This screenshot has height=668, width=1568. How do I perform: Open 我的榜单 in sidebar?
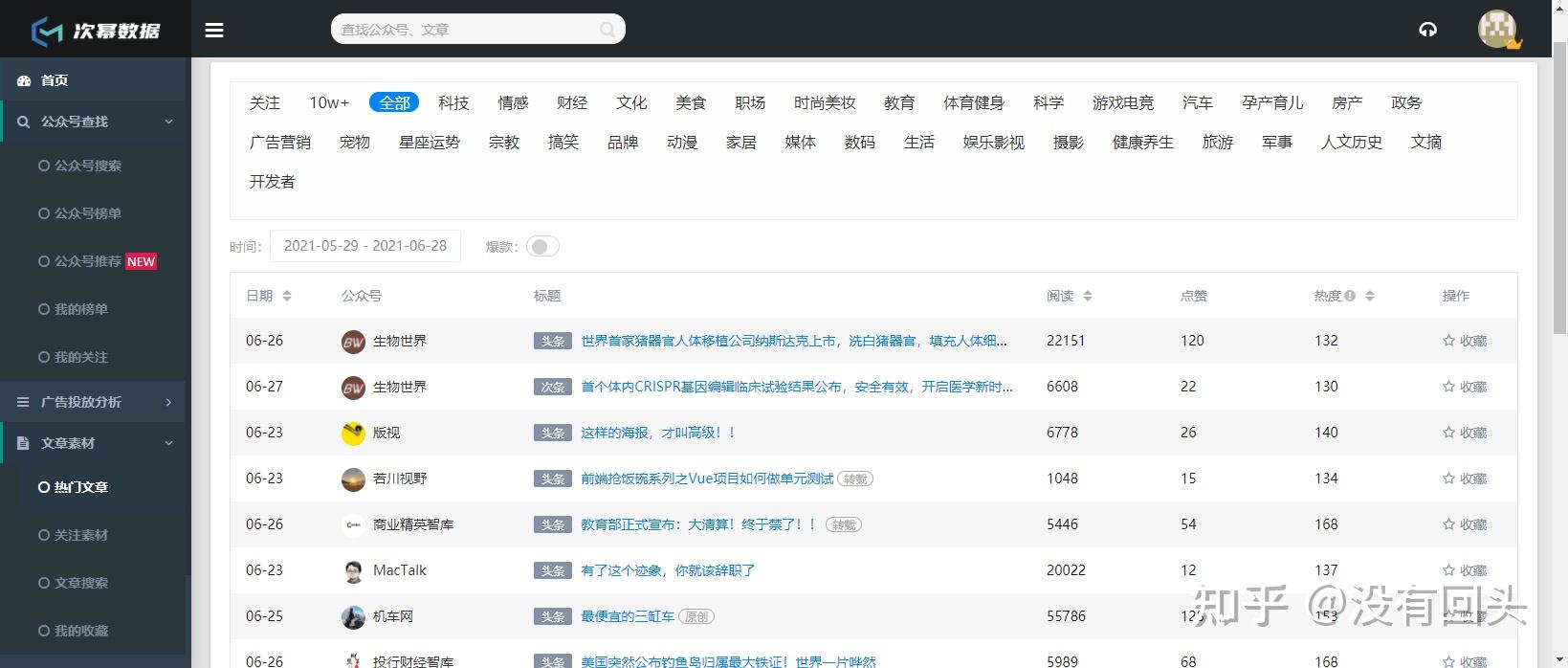(x=73, y=309)
